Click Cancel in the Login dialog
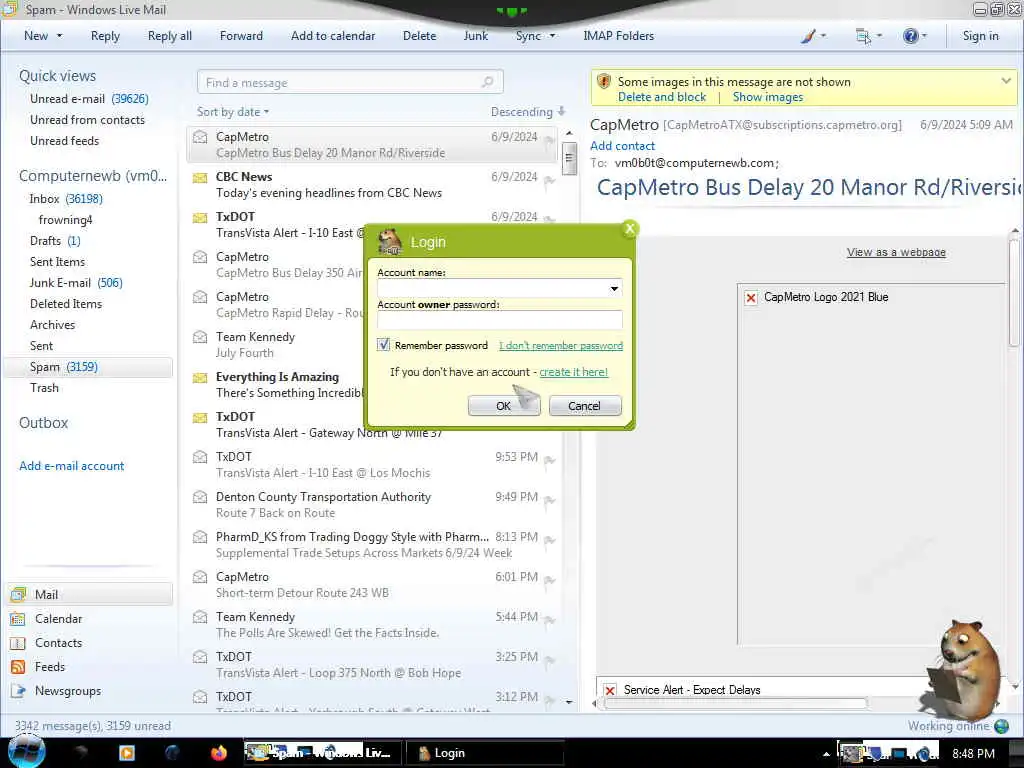This screenshot has height=768, width=1024. [584, 406]
